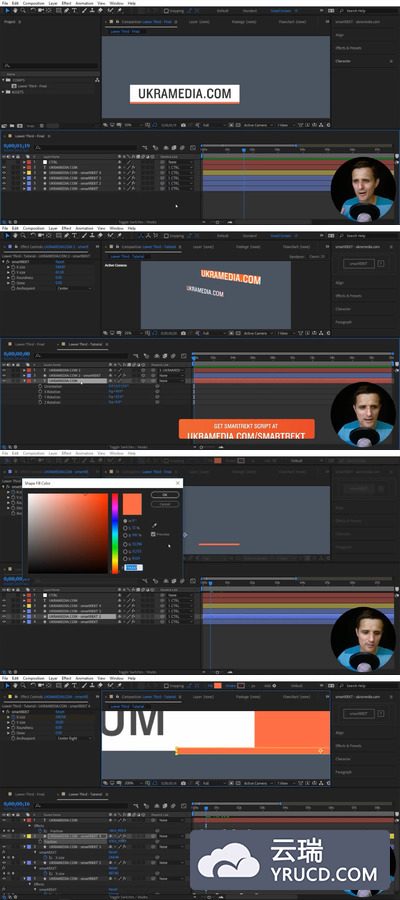Select the S saturation radio button

(126, 528)
